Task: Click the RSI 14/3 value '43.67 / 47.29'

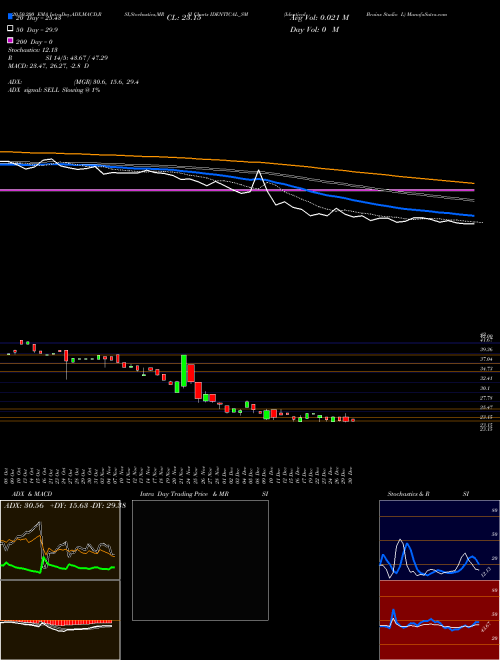Action: [x=87, y=58]
